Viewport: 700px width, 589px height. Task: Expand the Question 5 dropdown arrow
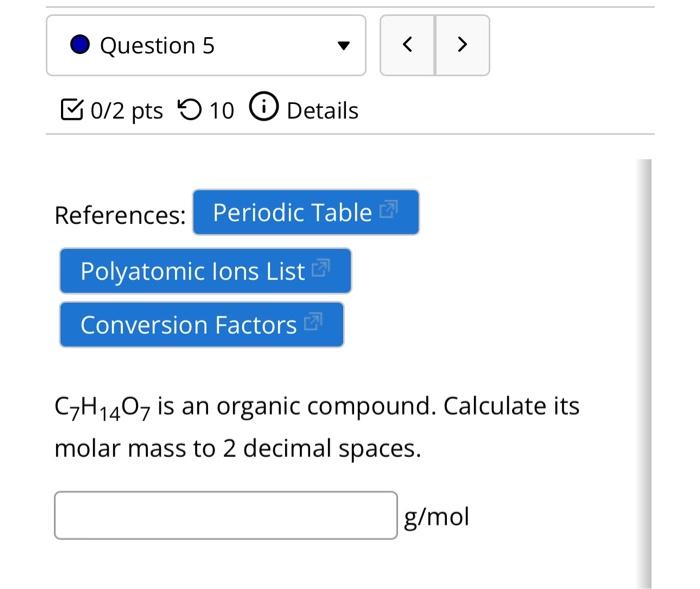(x=343, y=46)
